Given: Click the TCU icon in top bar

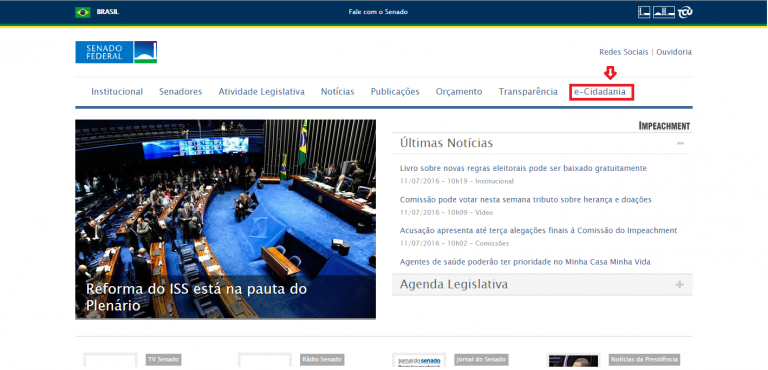Looking at the screenshot, I should pyautogui.click(x=685, y=12).
